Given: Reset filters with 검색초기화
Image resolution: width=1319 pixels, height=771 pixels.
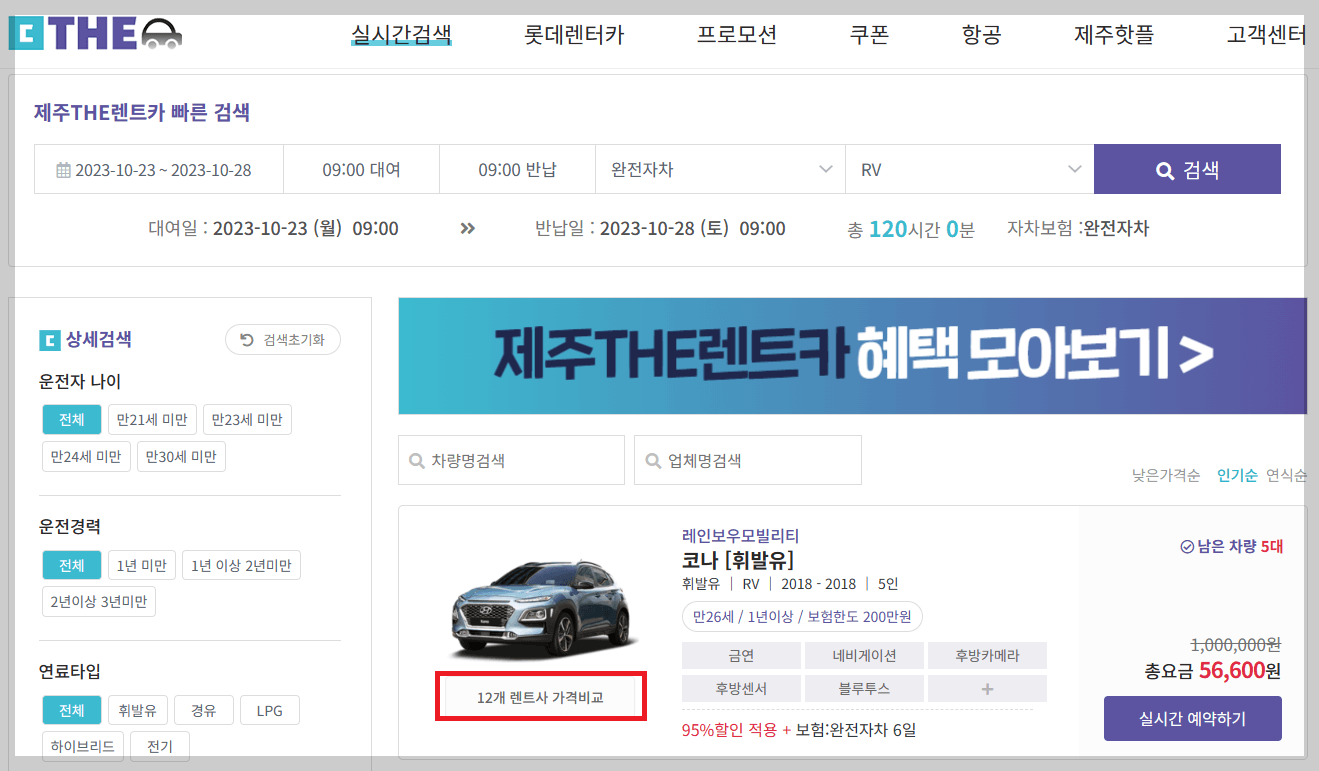Looking at the screenshot, I should (283, 340).
